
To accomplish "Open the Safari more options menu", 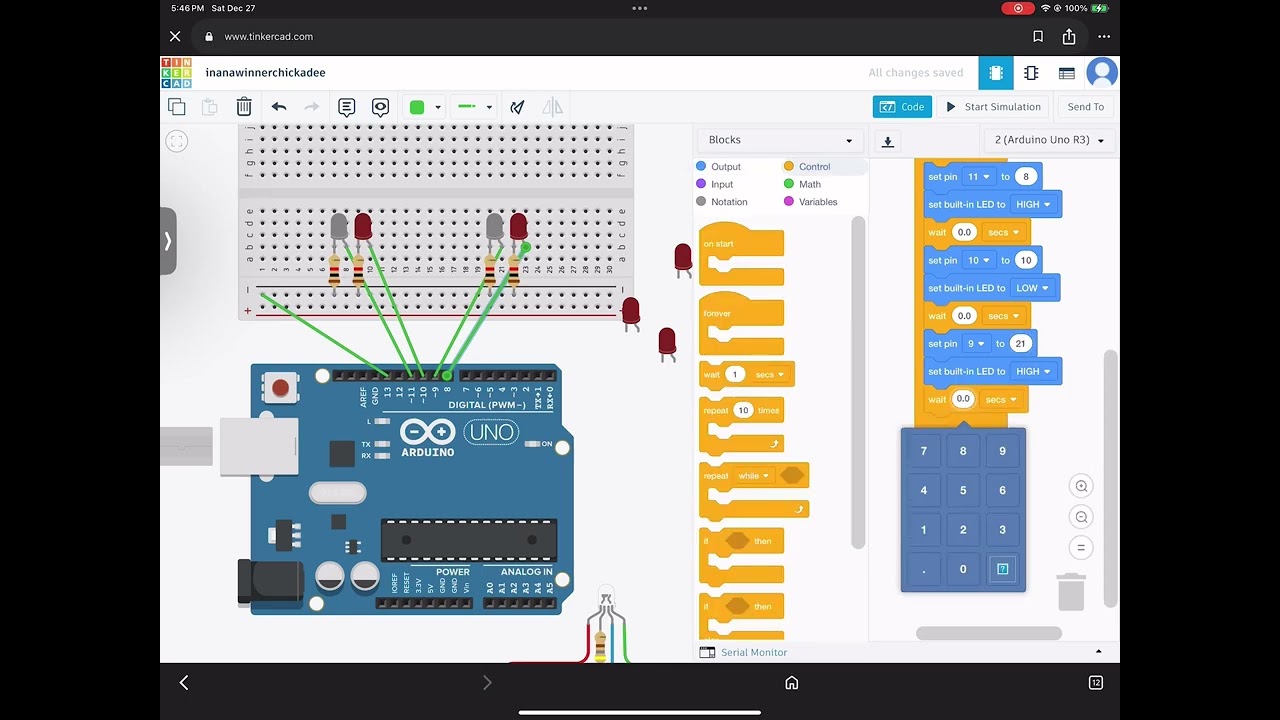I will click(1102, 37).
